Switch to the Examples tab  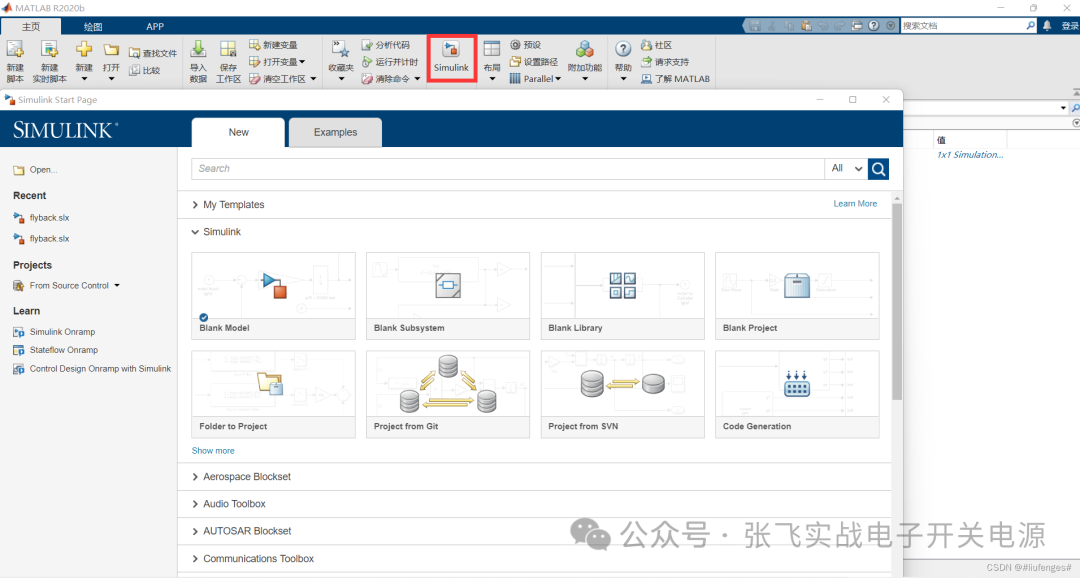click(335, 132)
